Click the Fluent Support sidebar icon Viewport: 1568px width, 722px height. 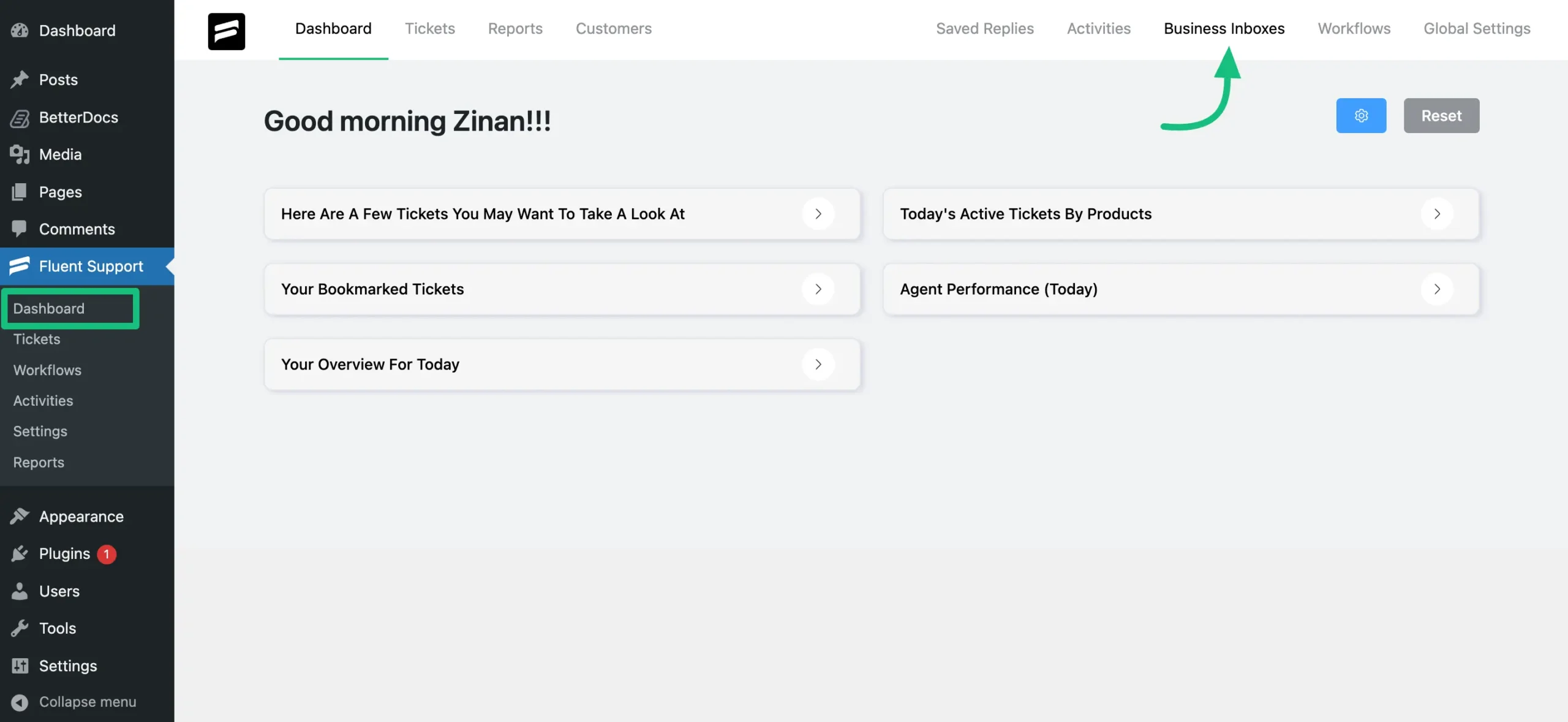(20, 265)
